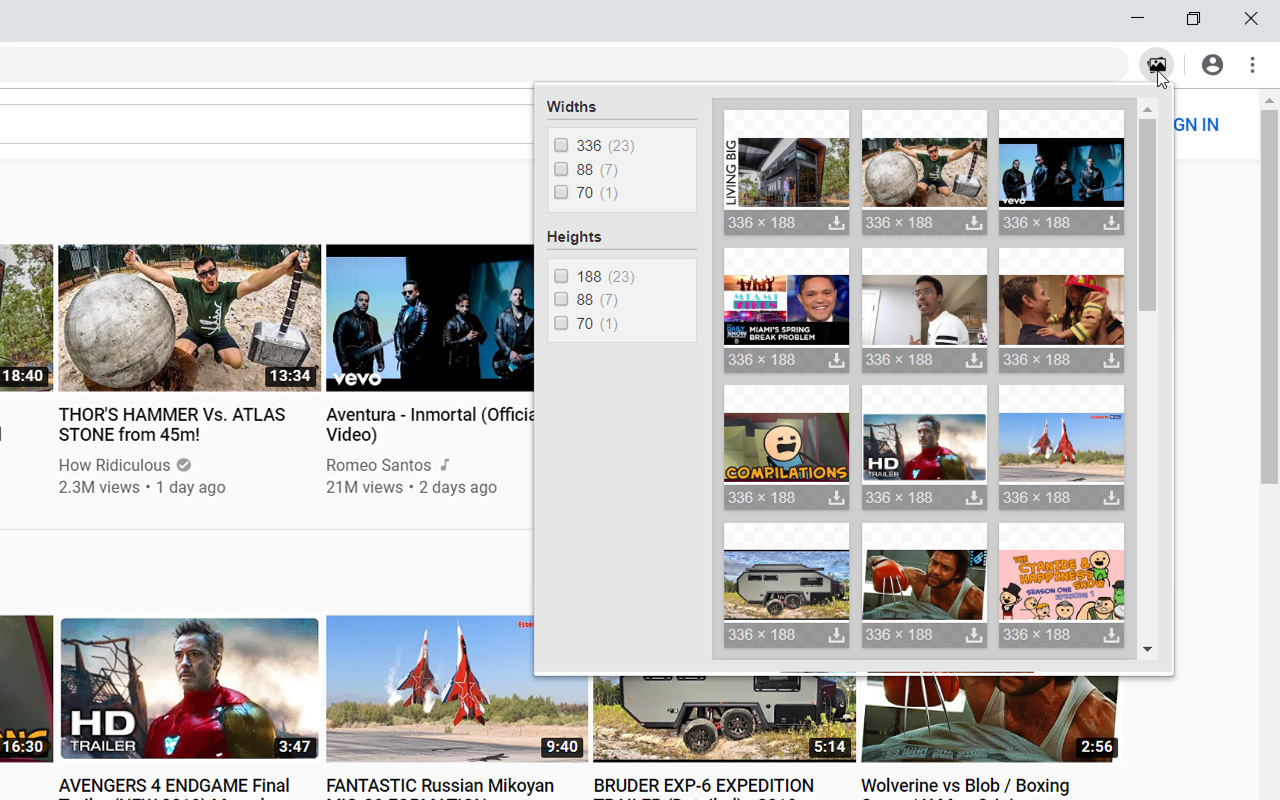Download the expedition trailer camper image
The width and height of the screenshot is (1280, 800).
(x=836, y=635)
